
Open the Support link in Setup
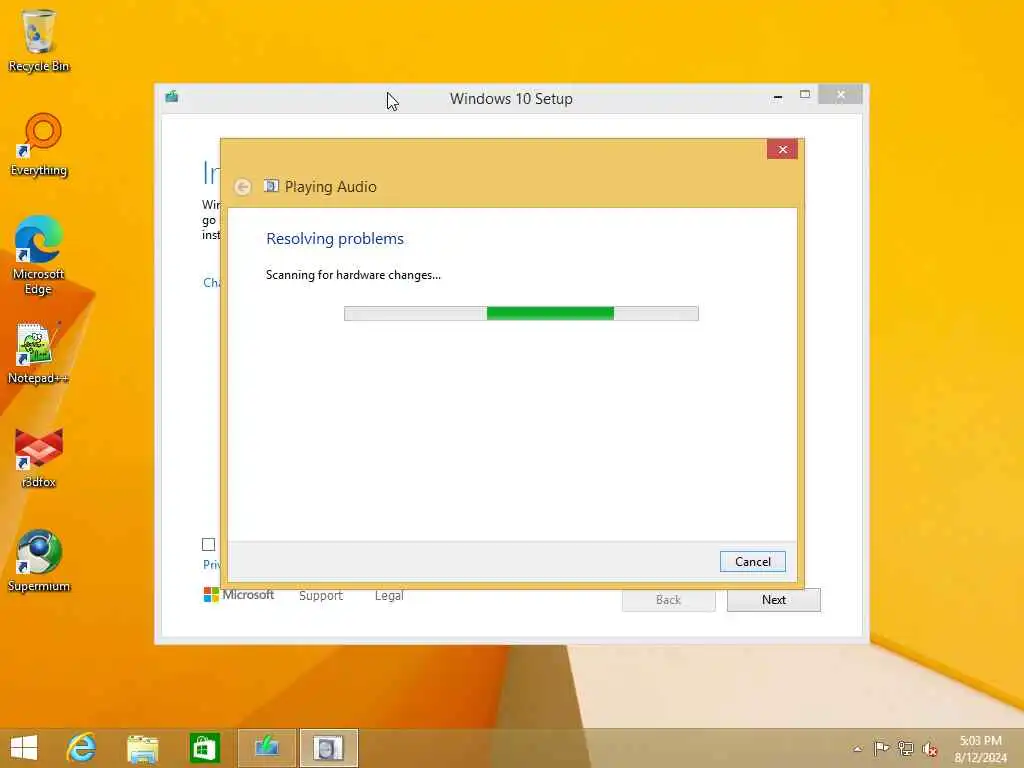point(321,596)
